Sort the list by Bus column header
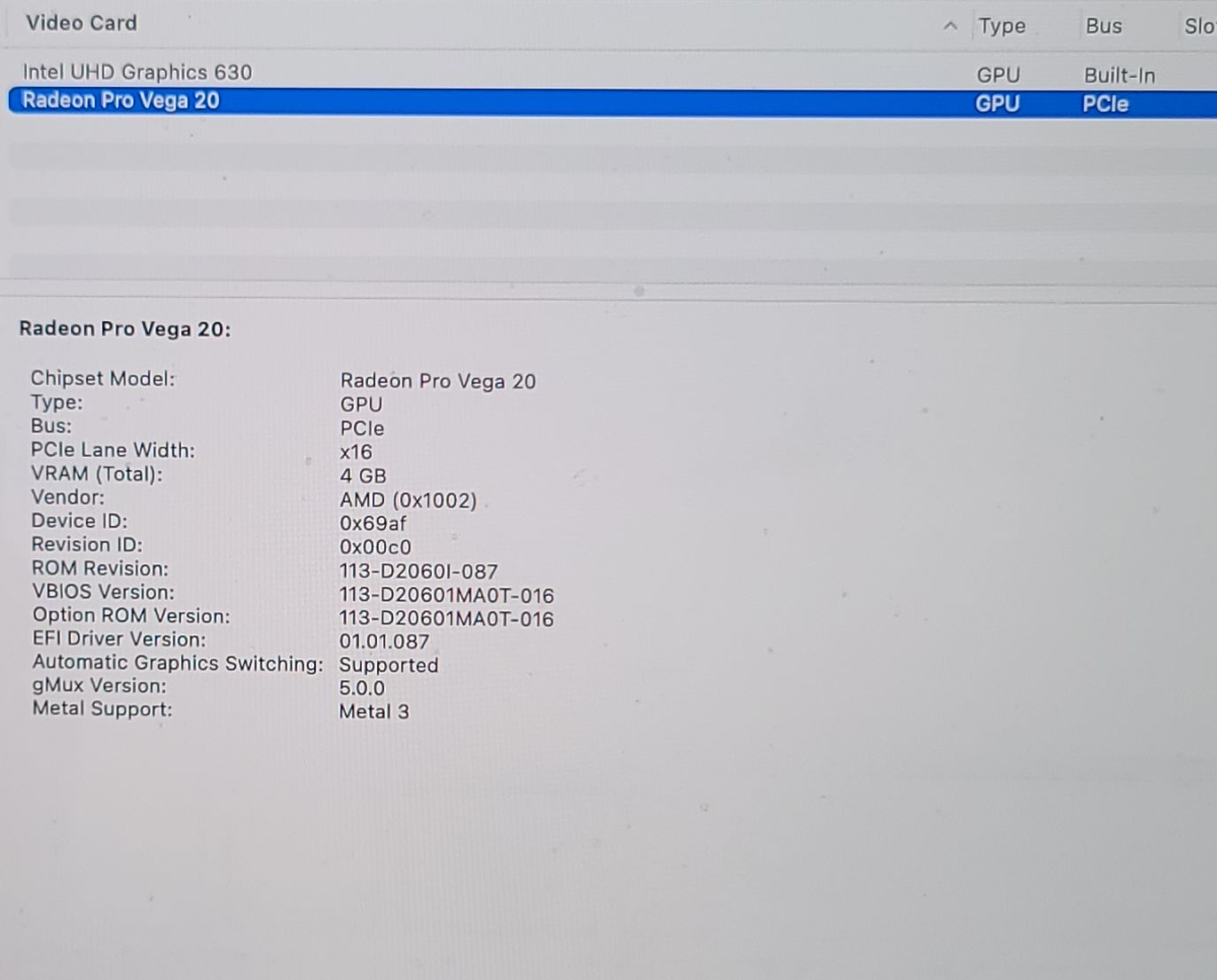Image resolution: width=1217 pixels, height=980 pixels. coord(1103,27)
